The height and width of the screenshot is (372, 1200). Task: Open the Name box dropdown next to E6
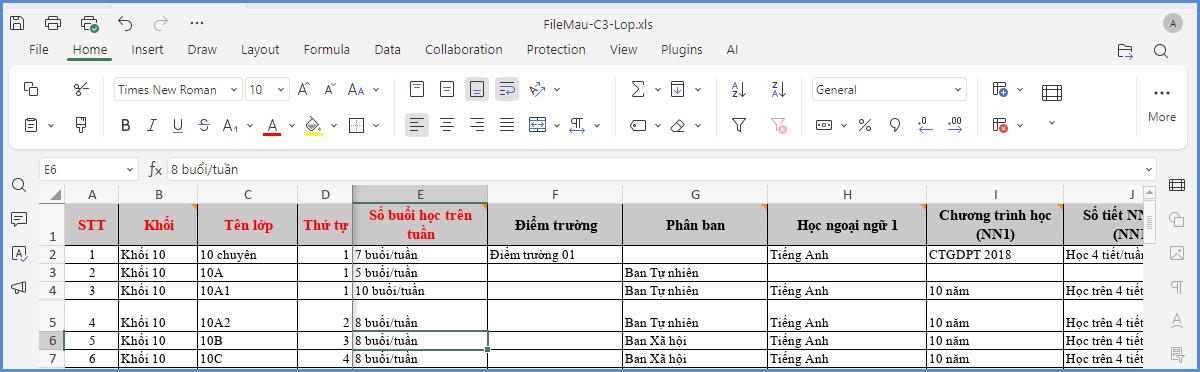[130, 170]
